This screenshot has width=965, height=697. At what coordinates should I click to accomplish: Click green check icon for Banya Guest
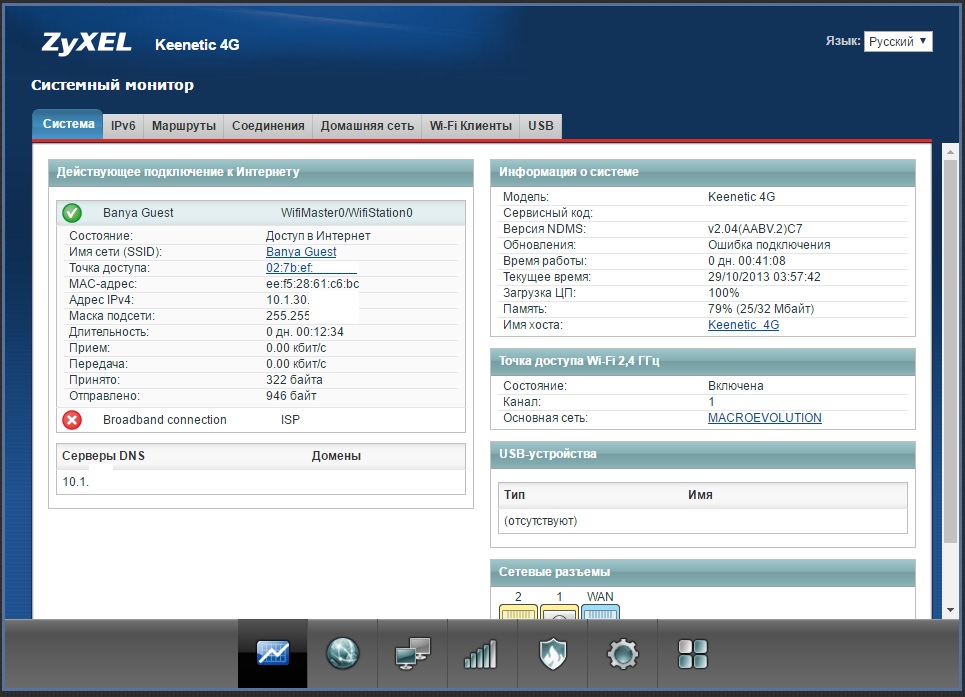[72, 213]
